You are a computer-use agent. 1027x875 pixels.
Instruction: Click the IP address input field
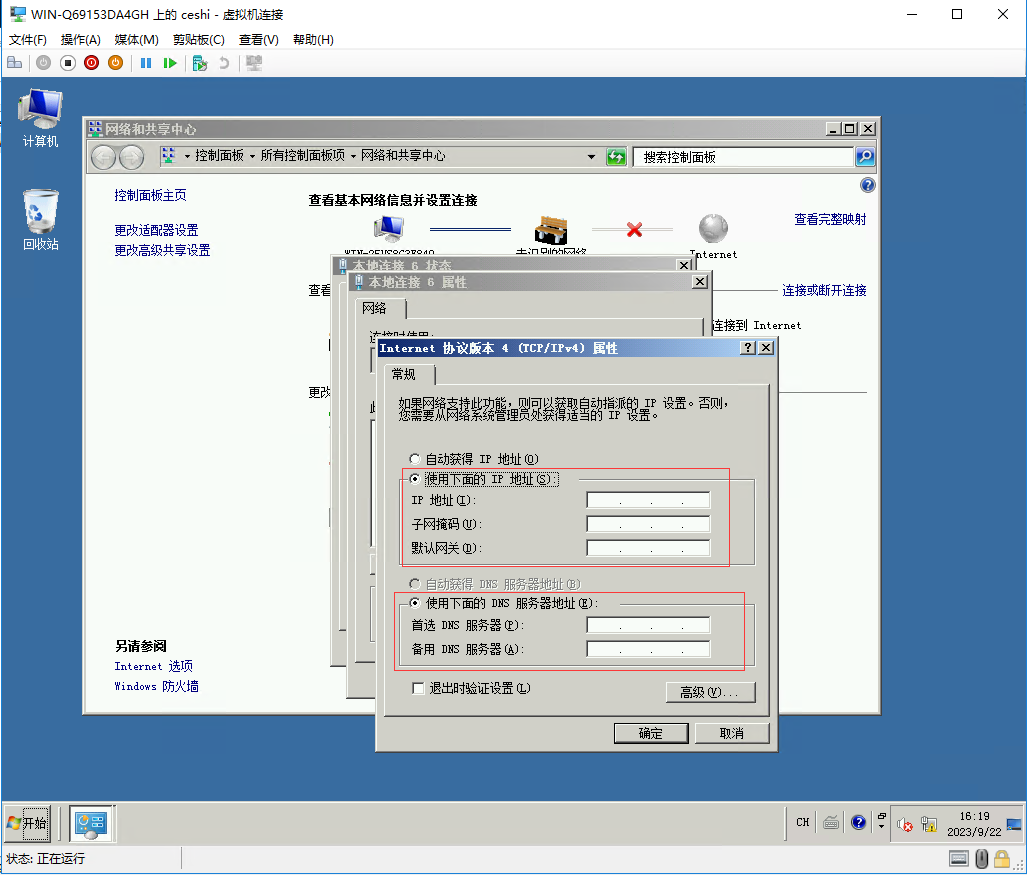click(648, 500)
